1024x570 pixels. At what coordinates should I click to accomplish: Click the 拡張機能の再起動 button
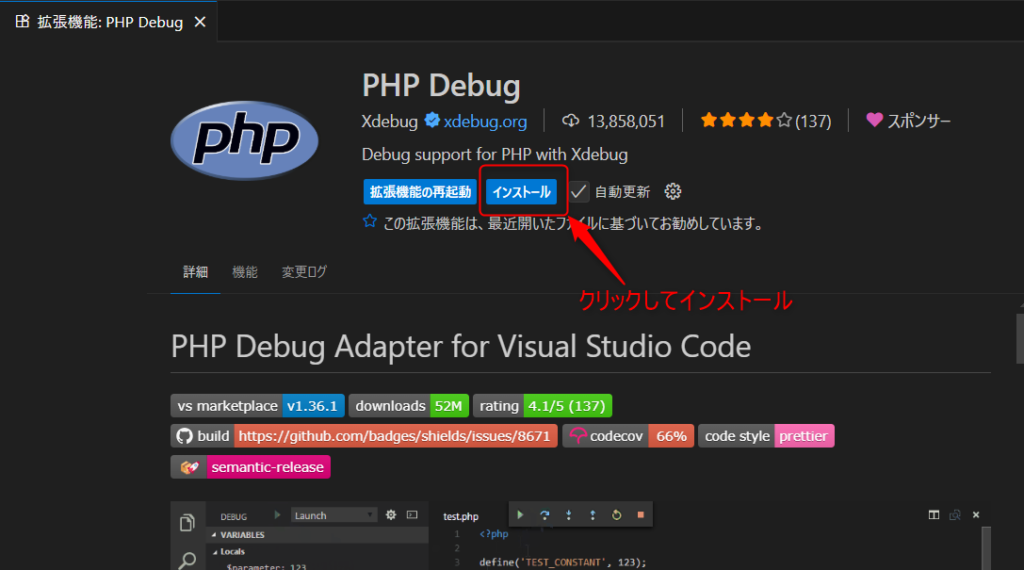tap(420, 192)
